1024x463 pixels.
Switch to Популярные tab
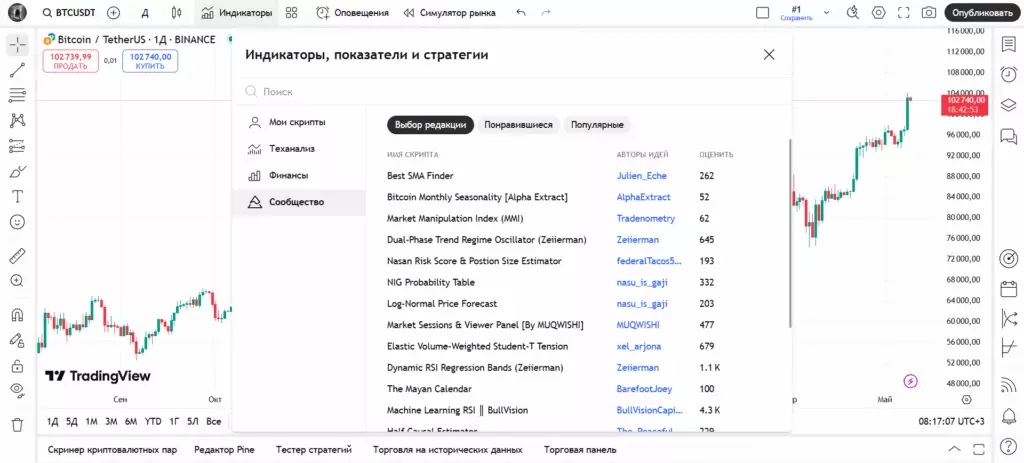click(597, 125)
